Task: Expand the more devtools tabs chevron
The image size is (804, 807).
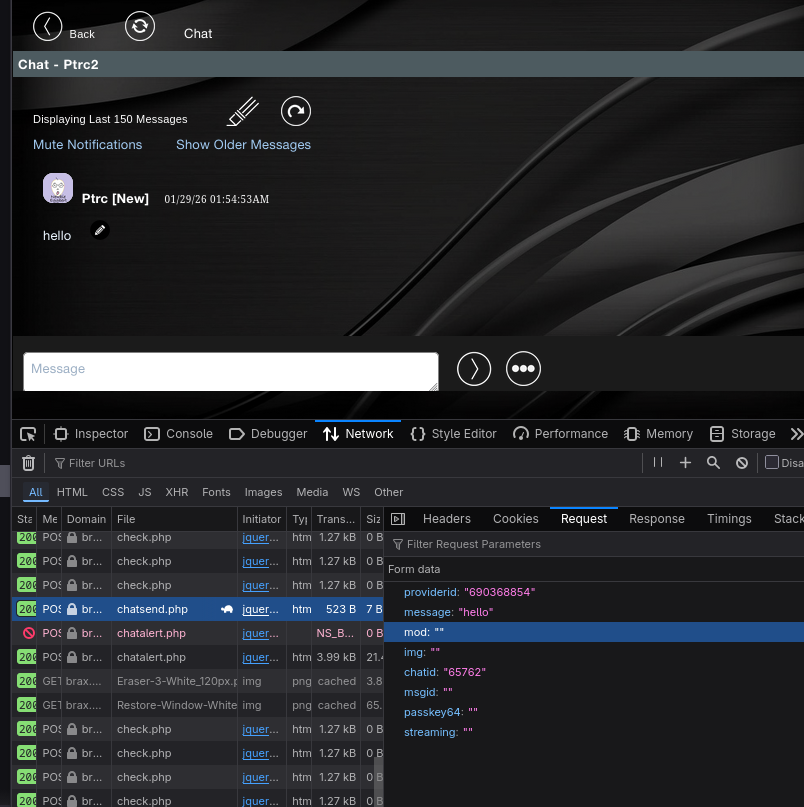Action: click(x=796, y=434)
